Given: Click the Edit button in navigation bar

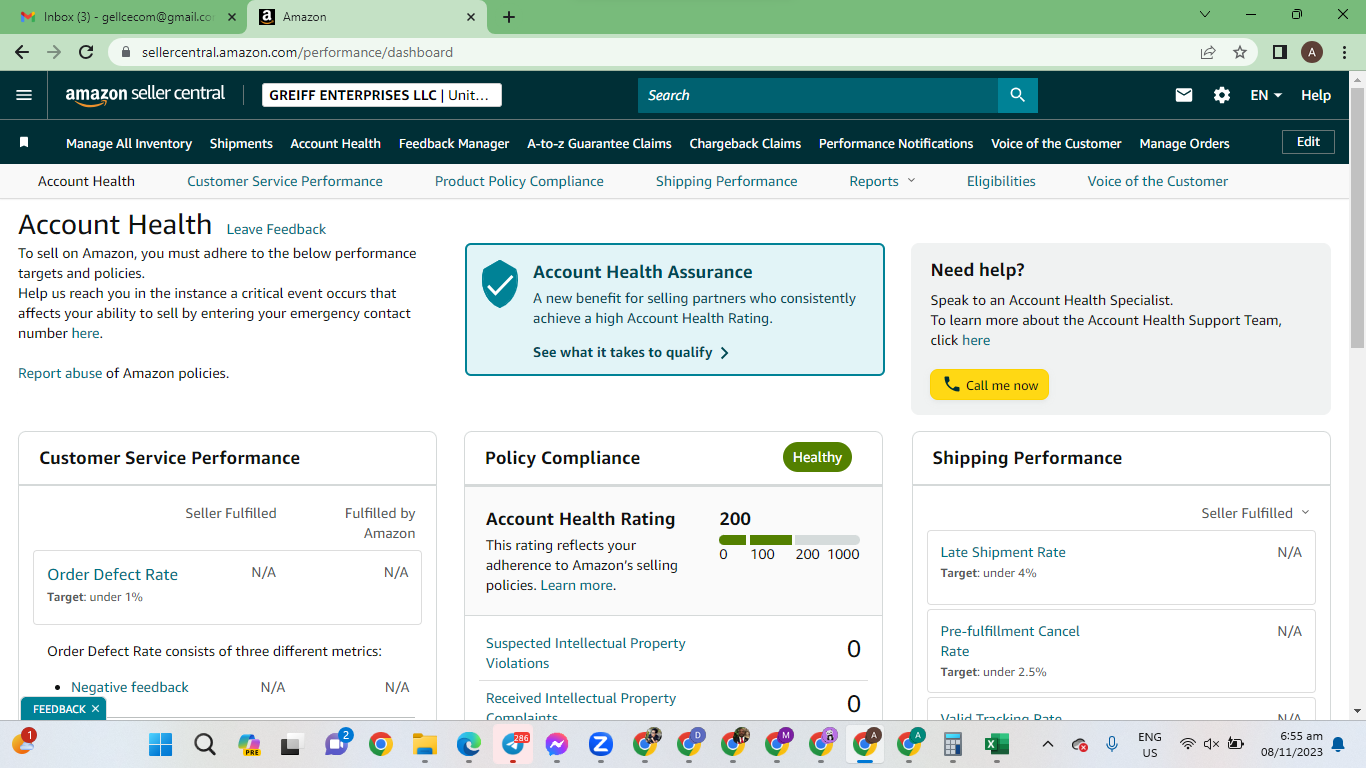Looking at the screenshot, I should pos(1308,142).
